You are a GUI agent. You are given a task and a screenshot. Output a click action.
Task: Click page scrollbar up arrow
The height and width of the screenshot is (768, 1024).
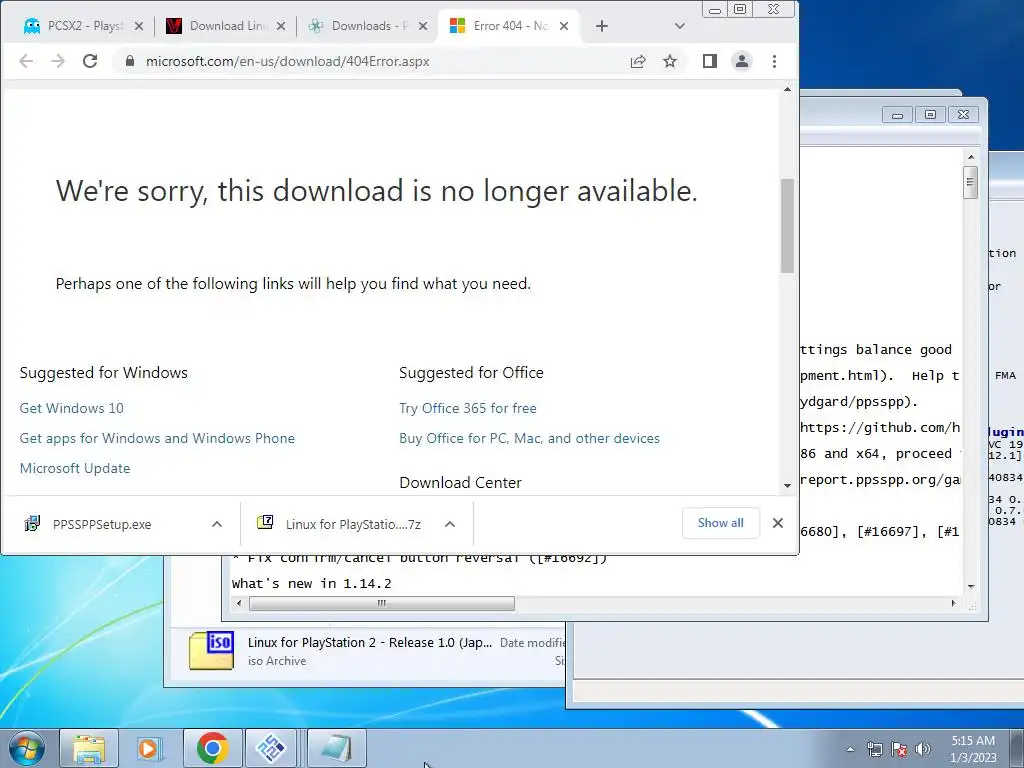click(788, 89)
